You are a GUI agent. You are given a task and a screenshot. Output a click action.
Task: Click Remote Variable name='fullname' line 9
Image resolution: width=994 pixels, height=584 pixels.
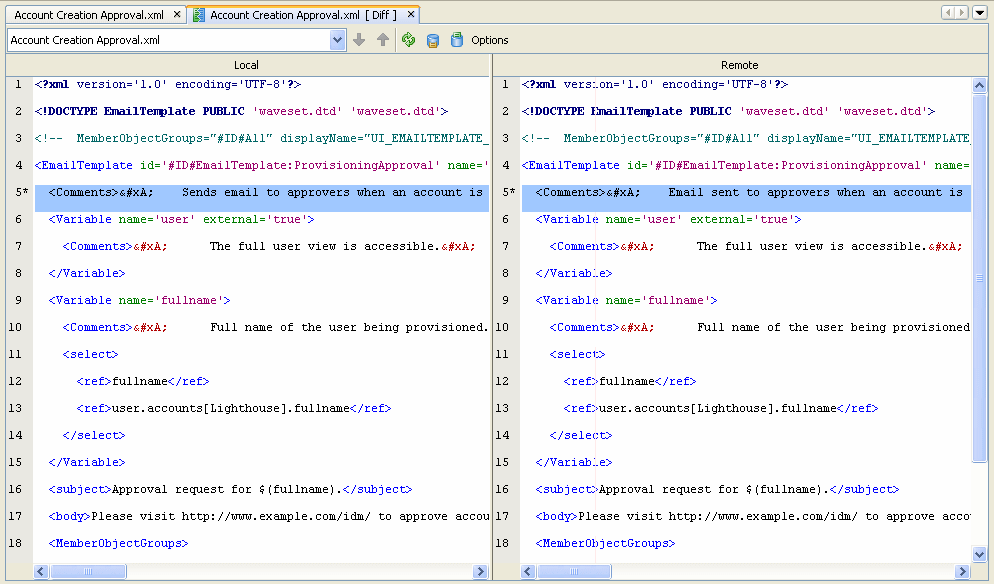pyautogui.click(x=626, y=300)
